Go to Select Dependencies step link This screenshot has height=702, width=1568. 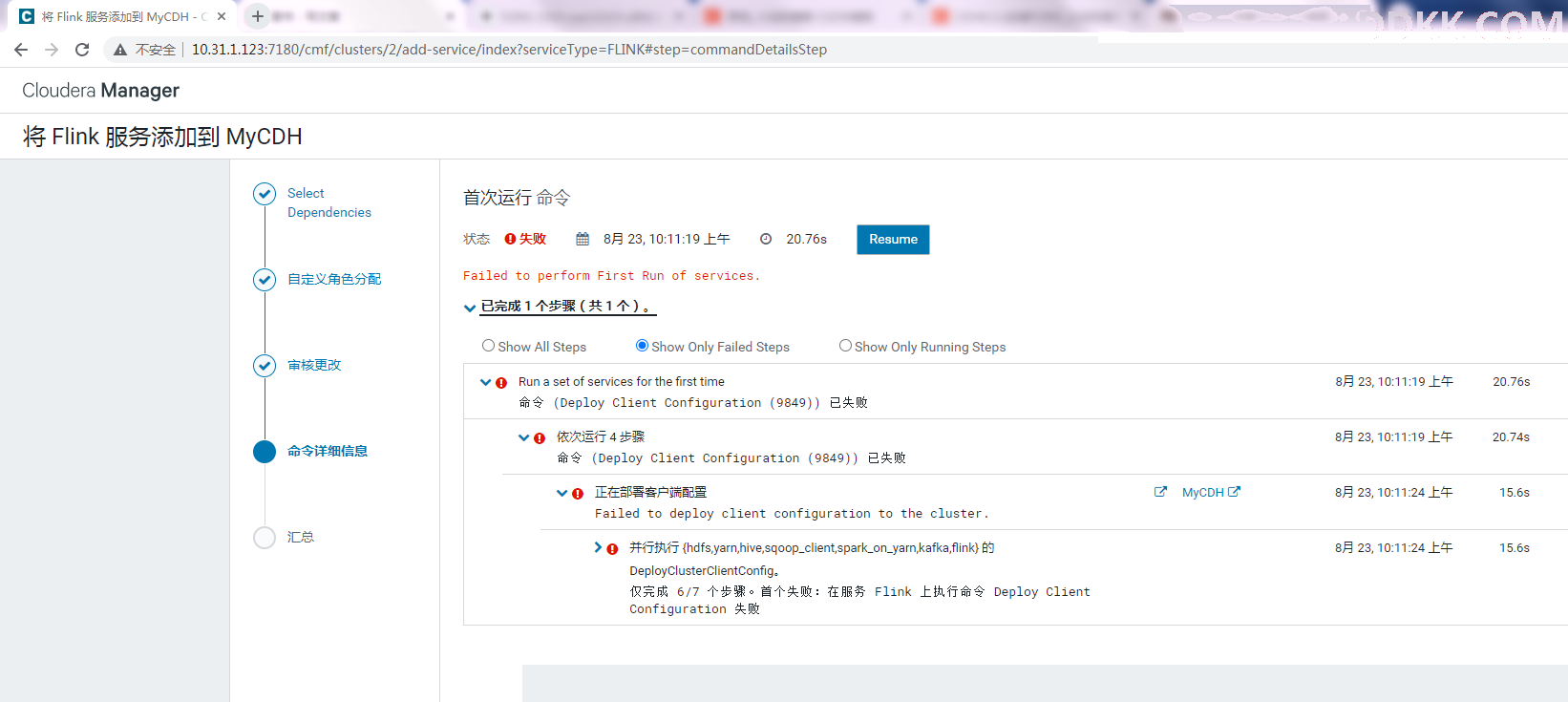[x=329, y=202]
